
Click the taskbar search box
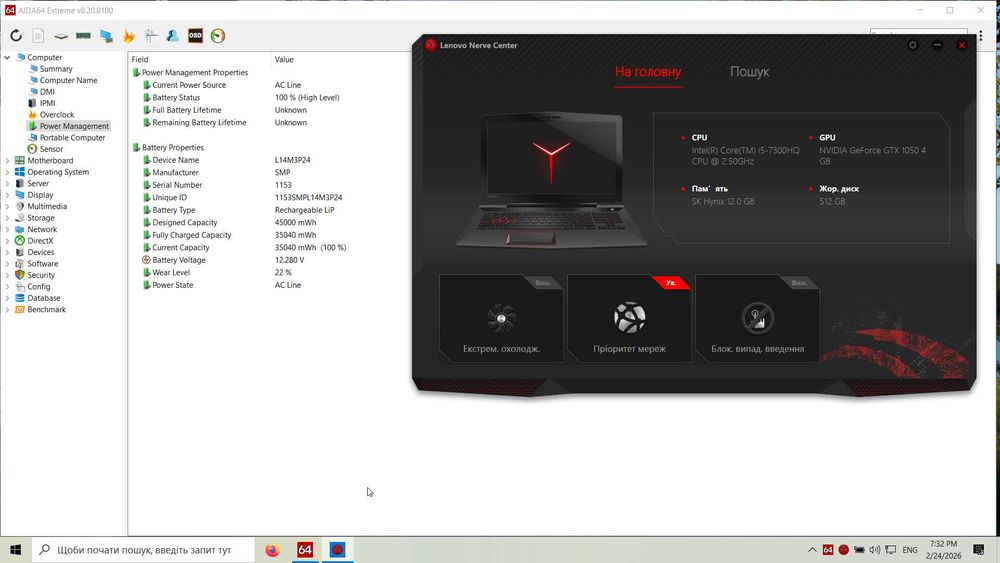tap(143, 550)
